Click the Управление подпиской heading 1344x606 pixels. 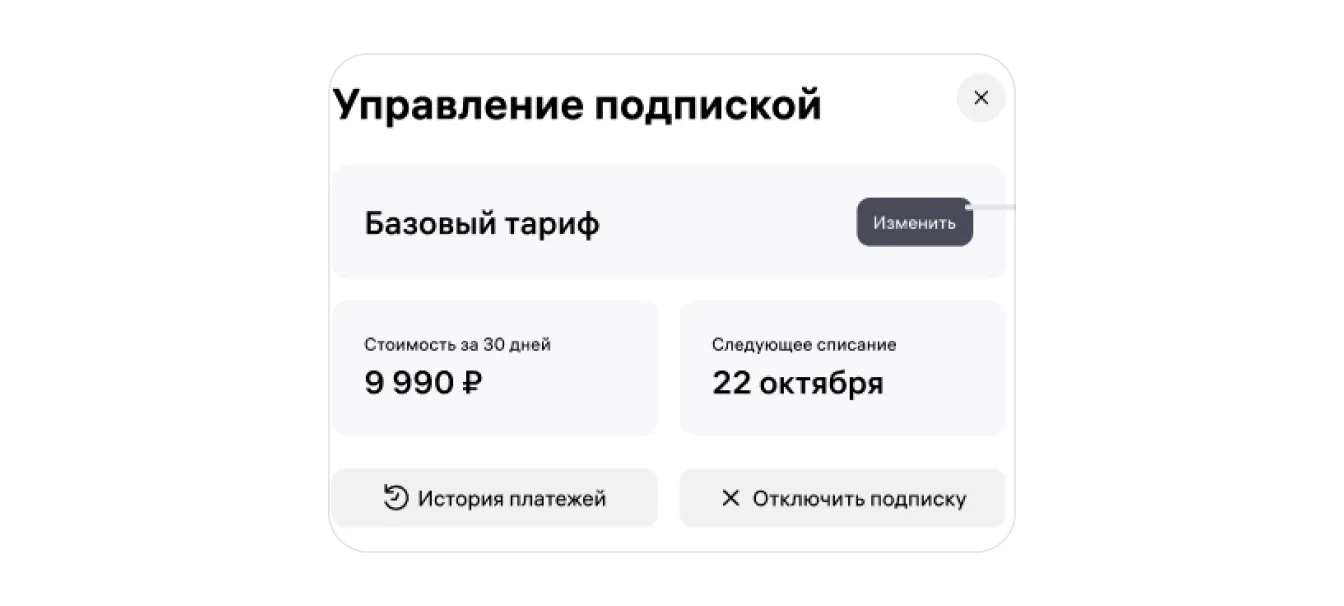(577, 104)
